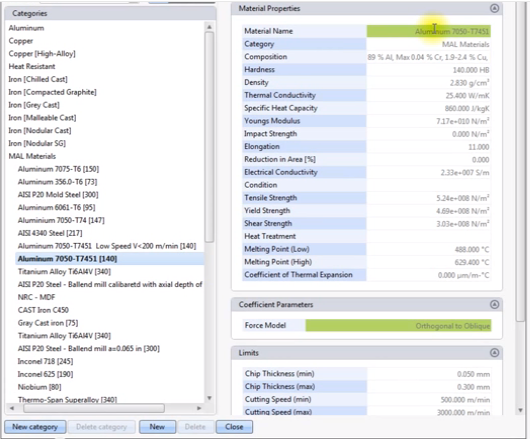Click Chip Thickness (min) value 0.050 mm
Image resolution: width=530 pixels, height=439 pixels.
[474, 374]
